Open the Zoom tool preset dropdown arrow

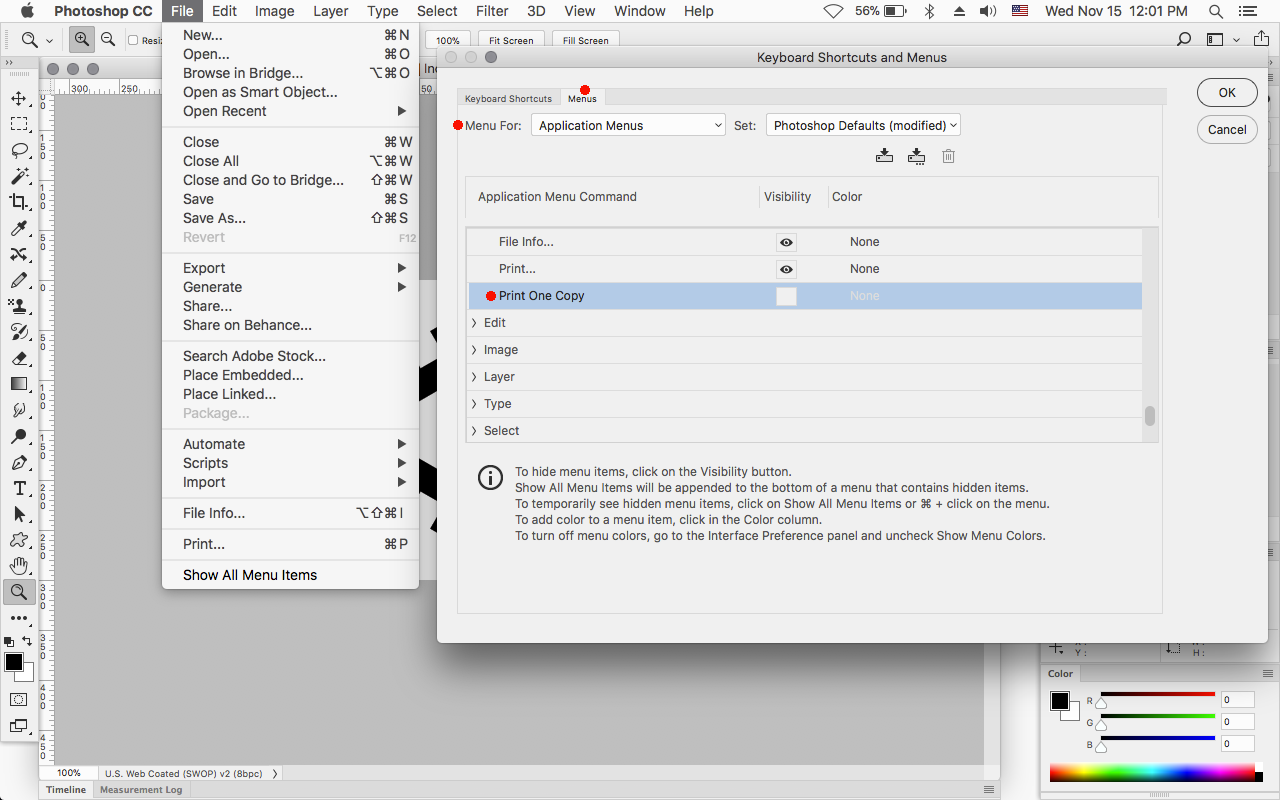(x=51, y=41)
